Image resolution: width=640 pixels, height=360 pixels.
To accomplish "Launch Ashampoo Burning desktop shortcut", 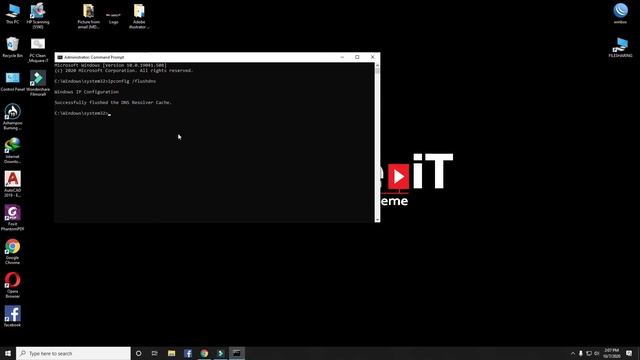I will point(13,117).
